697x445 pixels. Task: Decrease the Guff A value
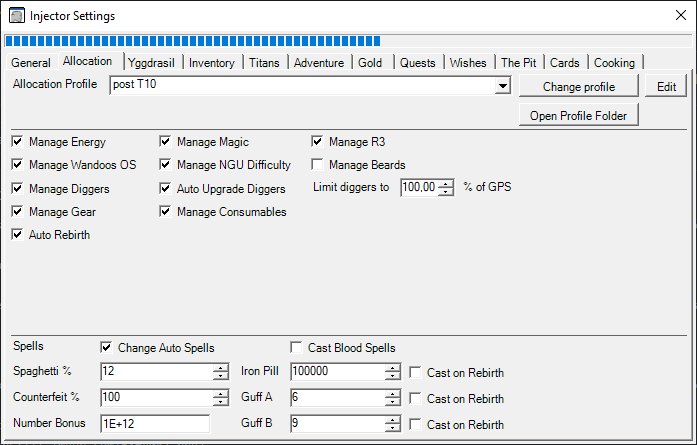click(x=393, y=401)
